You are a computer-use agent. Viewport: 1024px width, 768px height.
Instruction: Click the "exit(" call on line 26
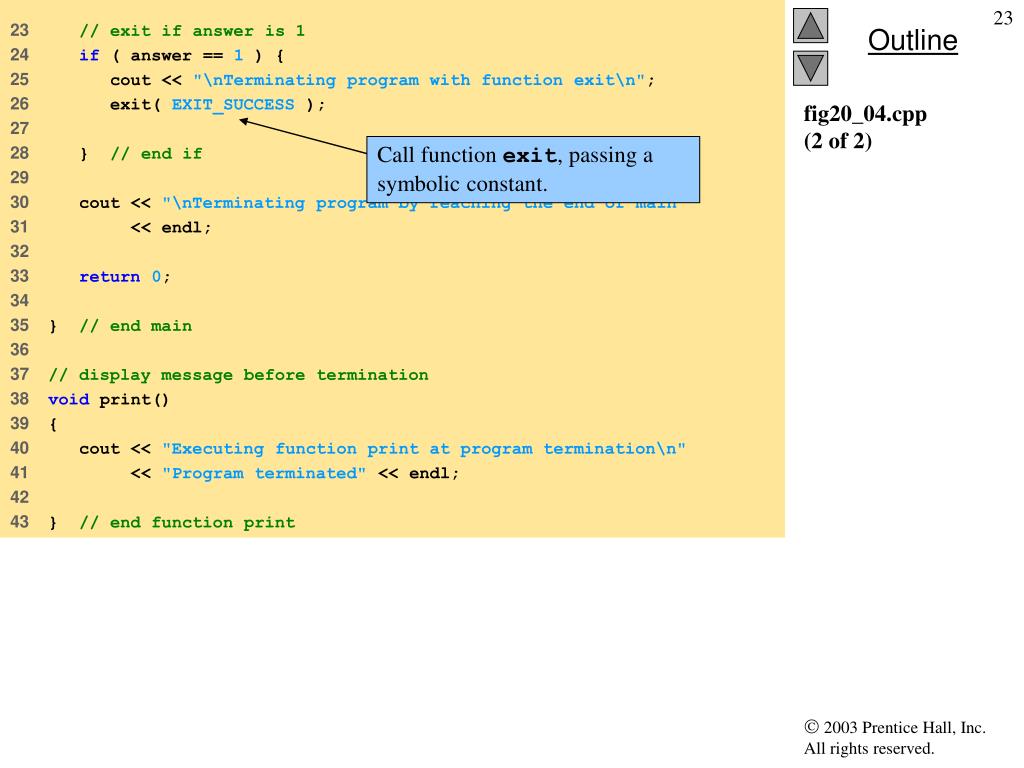click(135, 105)
